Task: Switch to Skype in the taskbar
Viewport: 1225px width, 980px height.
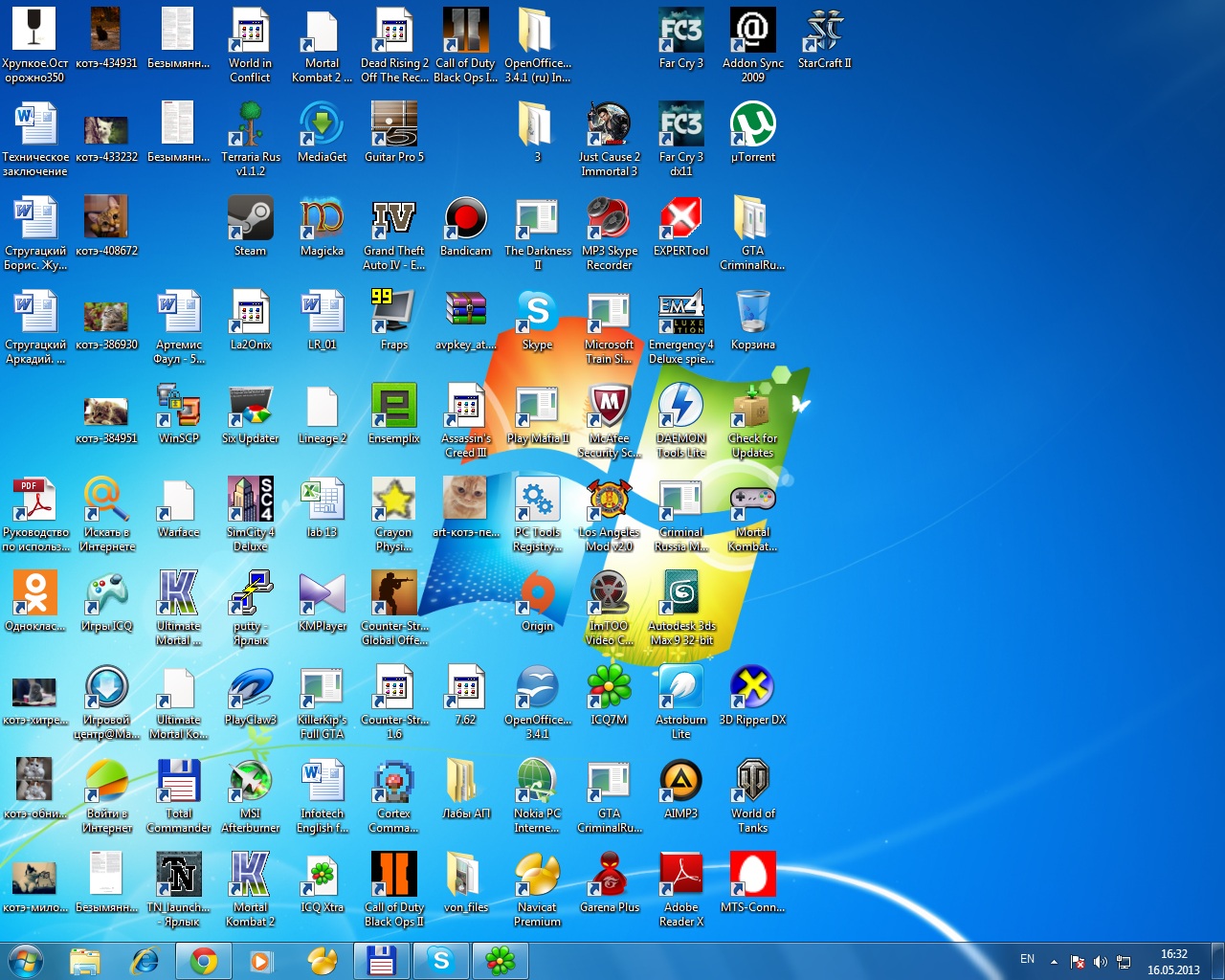Action: [x=441, y=961]
